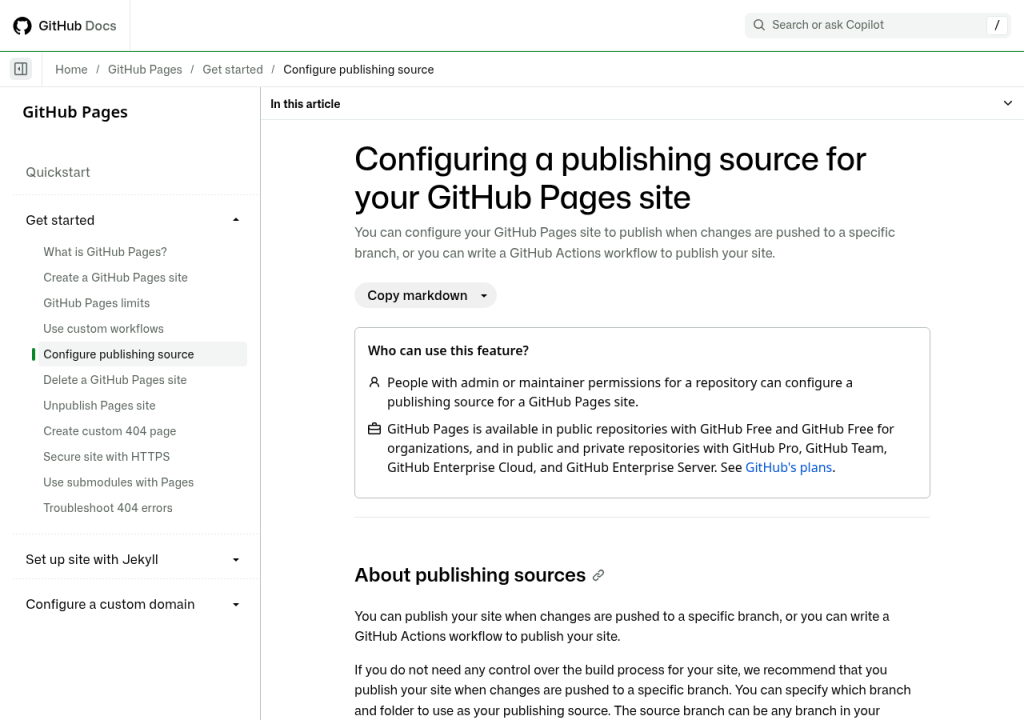The image size is (1024, 720).
Task: Open Secure site with HTTPS article
Action: pyautogui.click(x=106, y=456)
